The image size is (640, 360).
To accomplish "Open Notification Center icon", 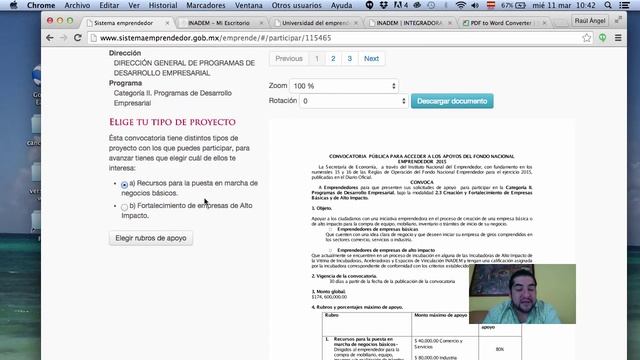I will pyautogui.click(x=624, y=5).
